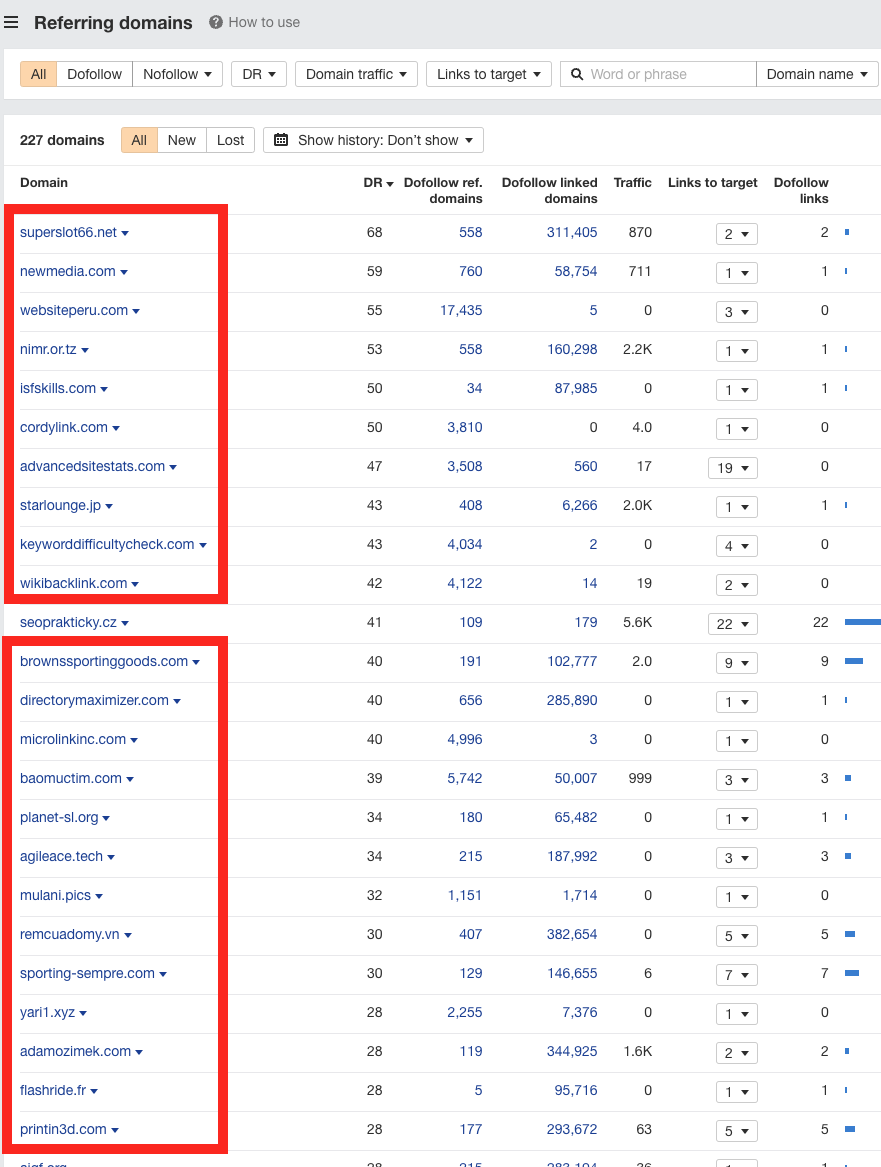Click the Domain column header

(x=44, y=182)
